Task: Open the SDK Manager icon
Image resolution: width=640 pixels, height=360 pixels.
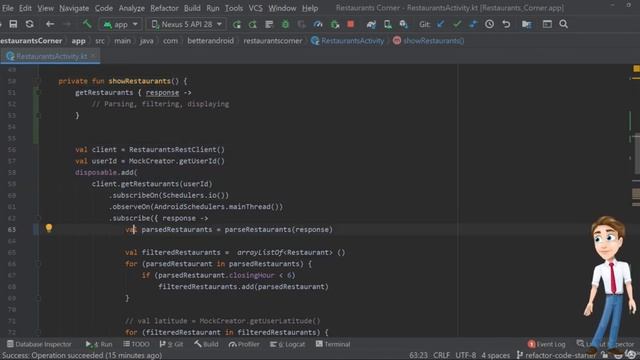Action: pos(404,24)
